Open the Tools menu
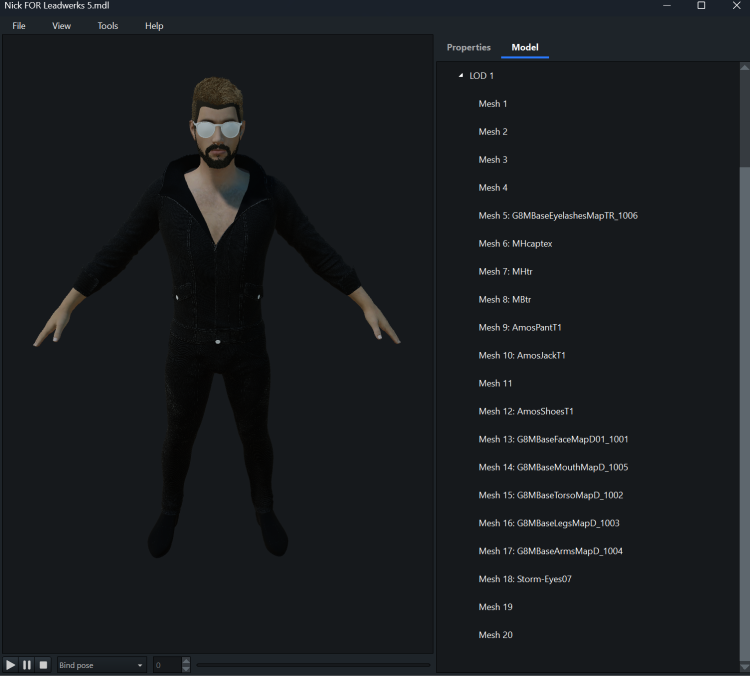This screenshot has width=750, height=676. click(107, 26)
